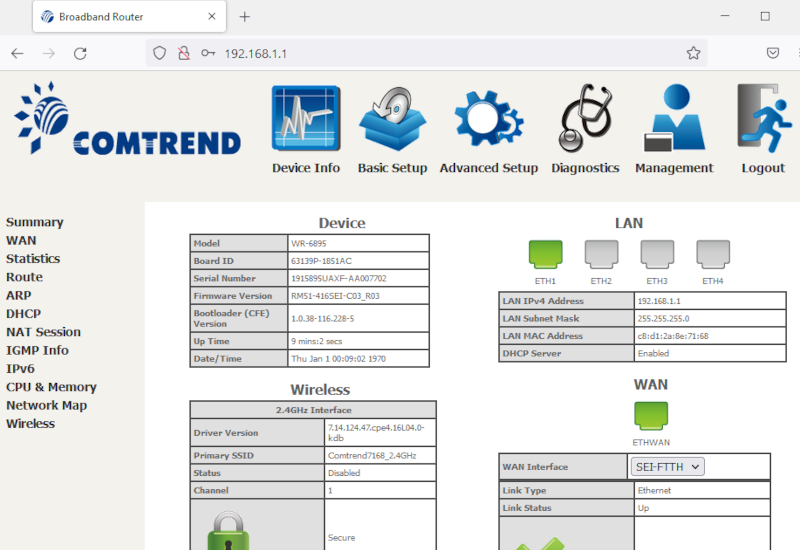This screenshot has width=800, height=550.
Task: Open DHCP in the sidebar menu
Action: pos(23,314)
